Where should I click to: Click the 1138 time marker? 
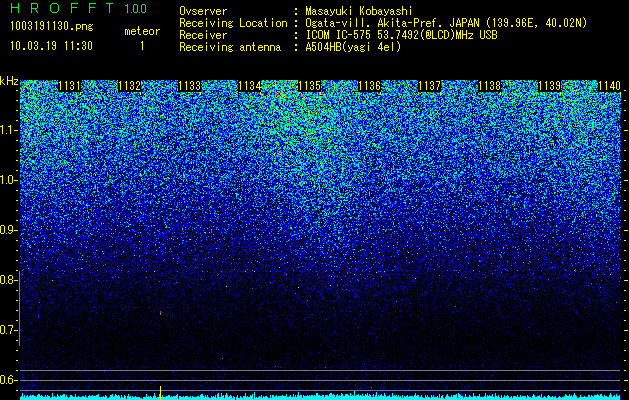[490, 86]
